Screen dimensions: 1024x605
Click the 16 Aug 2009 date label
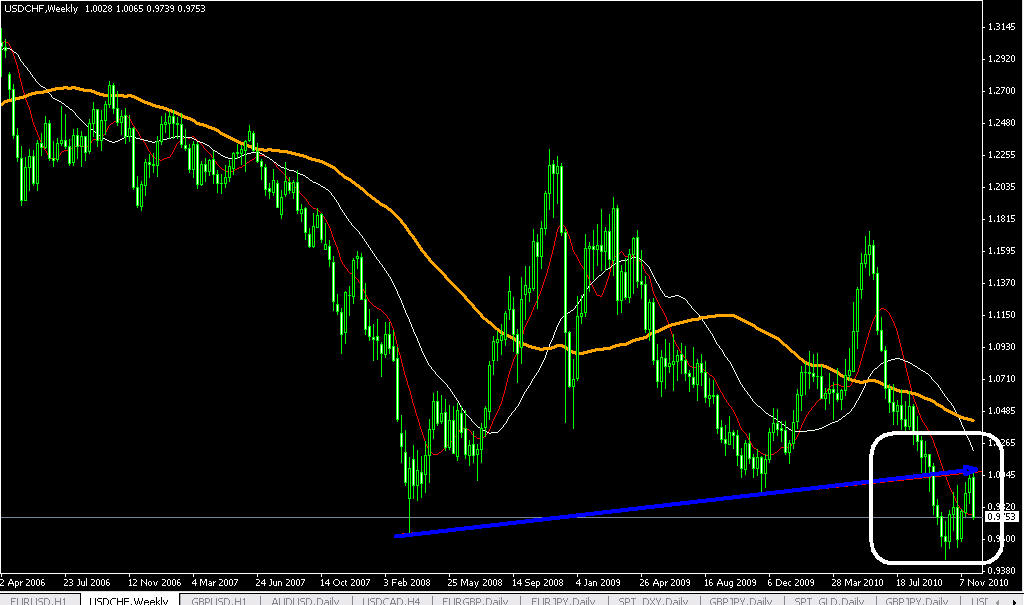point(729,582)
